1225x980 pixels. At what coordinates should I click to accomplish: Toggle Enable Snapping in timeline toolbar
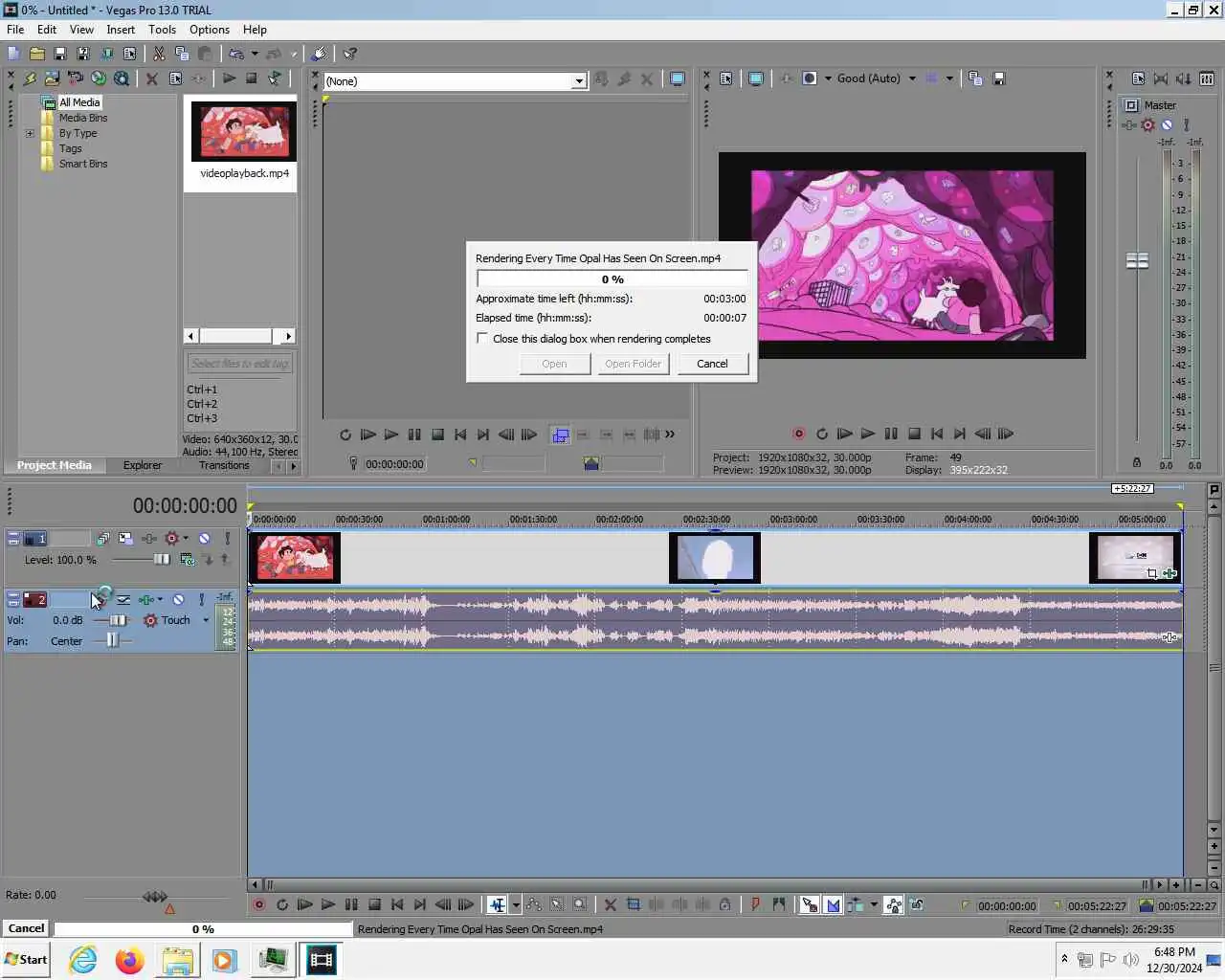[x=809, y=904]
